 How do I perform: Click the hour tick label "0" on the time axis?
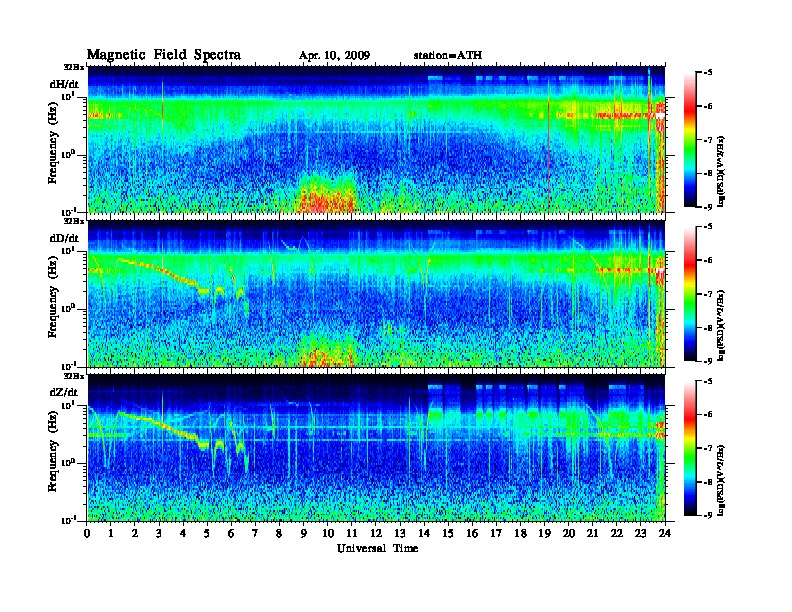tap(87, 534)
